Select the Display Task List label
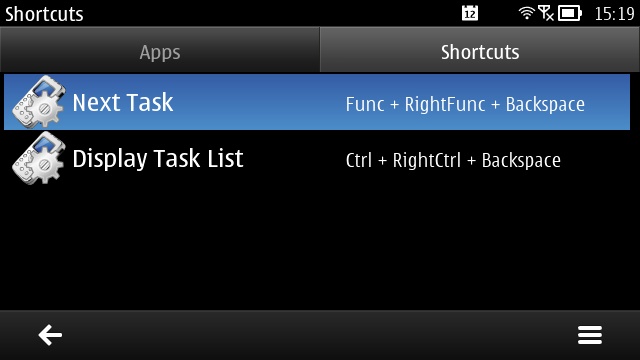The height and width of the screenshot is (360, 640). click(158, 159)
